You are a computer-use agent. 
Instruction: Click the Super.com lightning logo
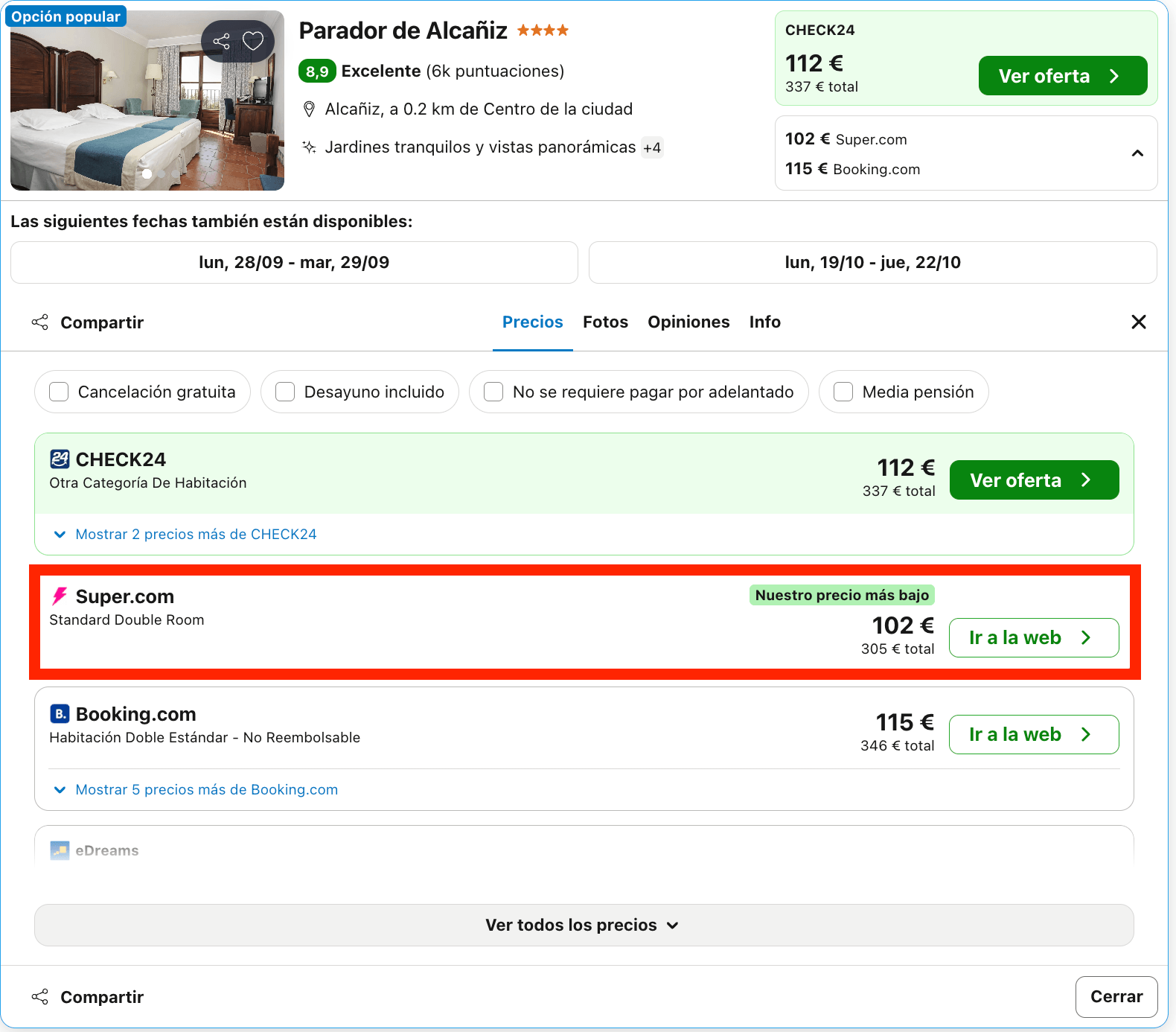(60, 596)
